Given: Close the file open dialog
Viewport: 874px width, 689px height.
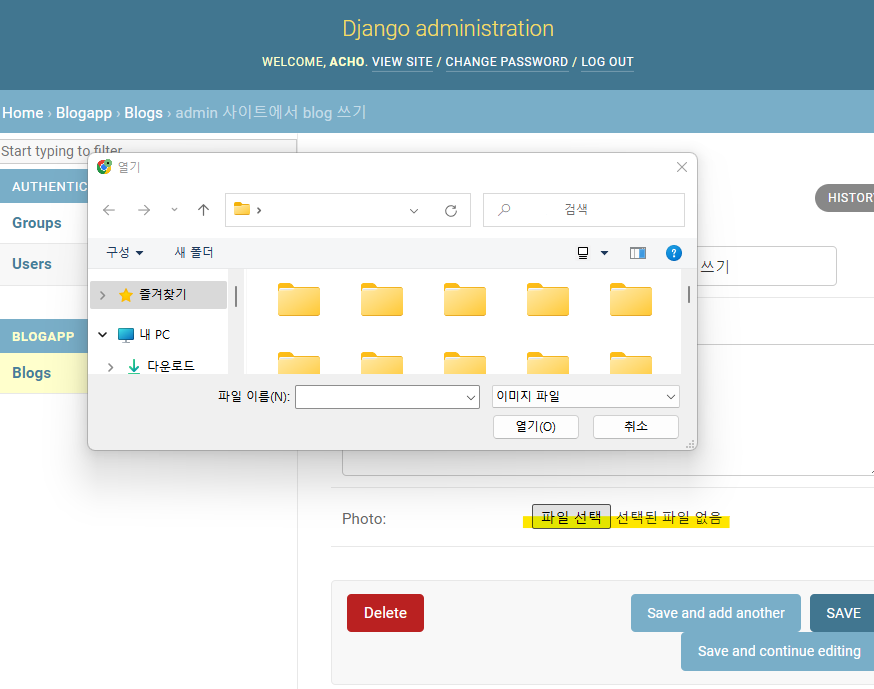Looking at the screenshot, I should coord(682,167).
